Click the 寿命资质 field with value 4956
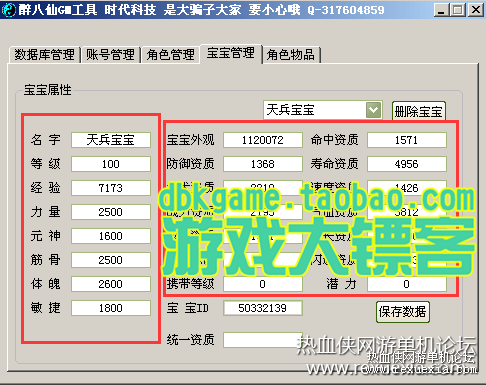 coord(407,164)
